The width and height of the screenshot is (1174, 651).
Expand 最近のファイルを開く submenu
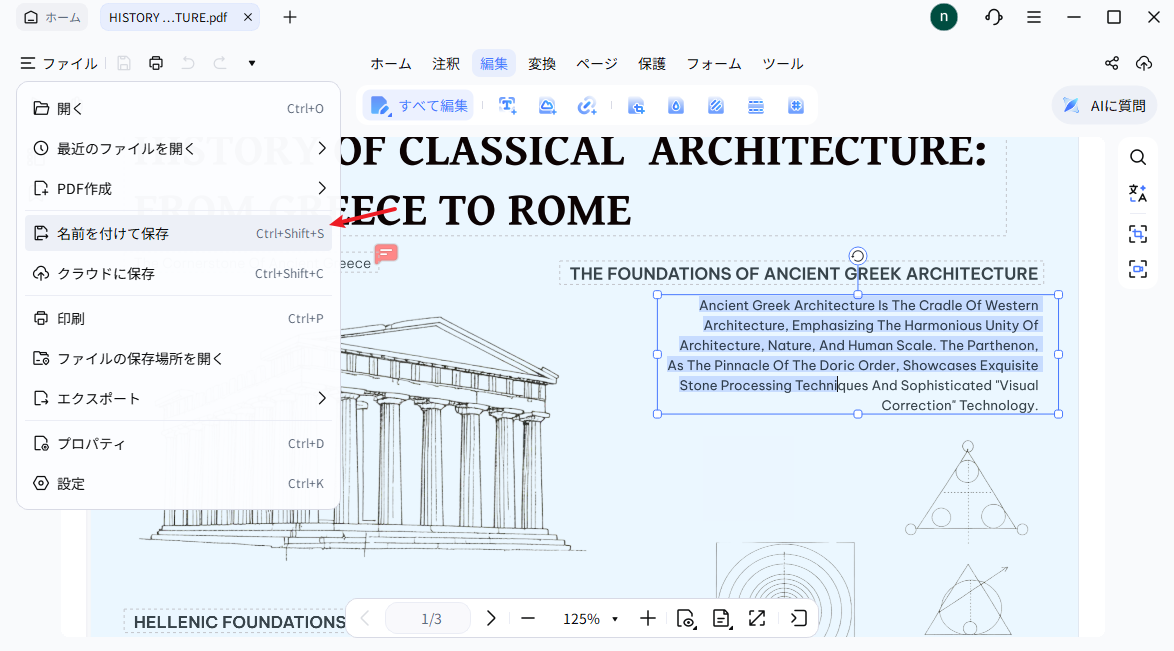[178, 148]
